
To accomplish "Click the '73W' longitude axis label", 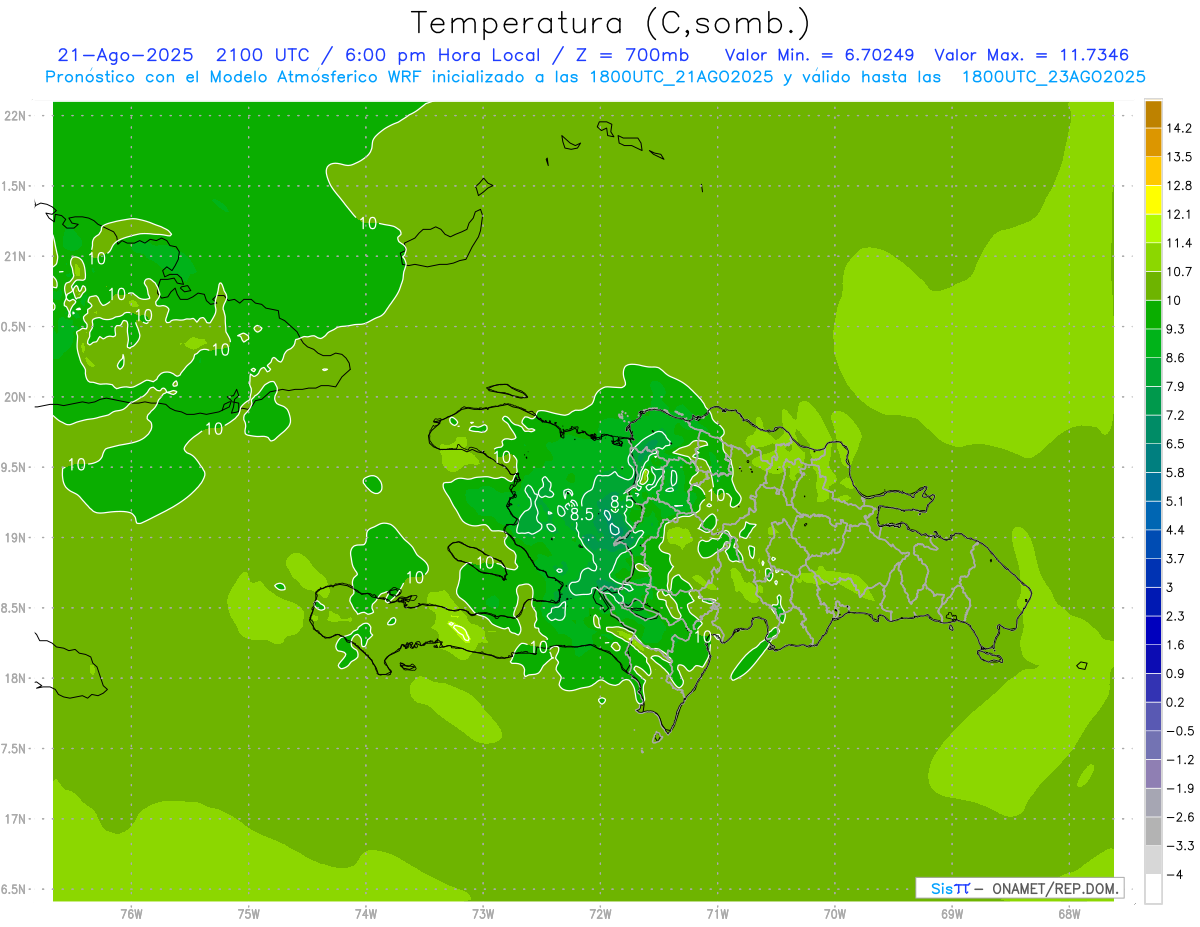I will tap(483, 914).
